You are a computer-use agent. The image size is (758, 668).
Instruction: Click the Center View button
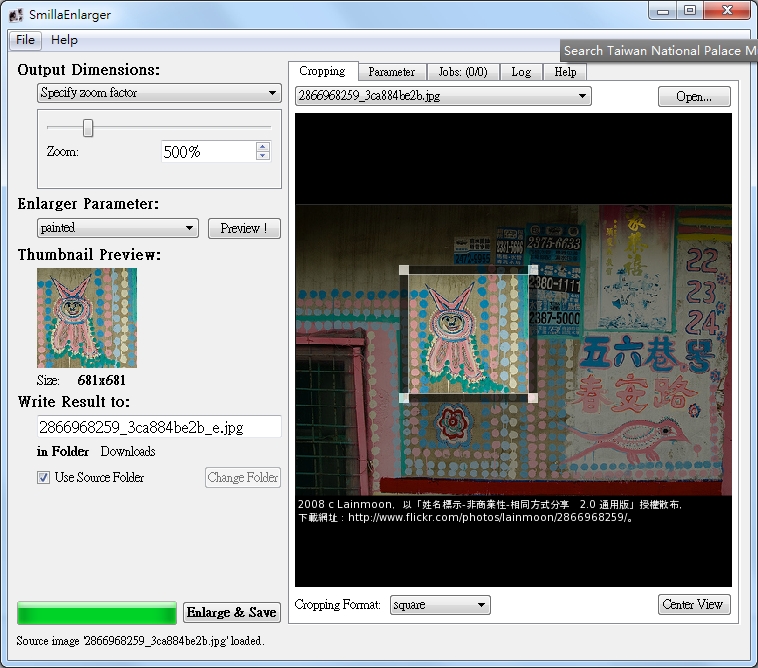pyautogui.click(x=694, y=605)
